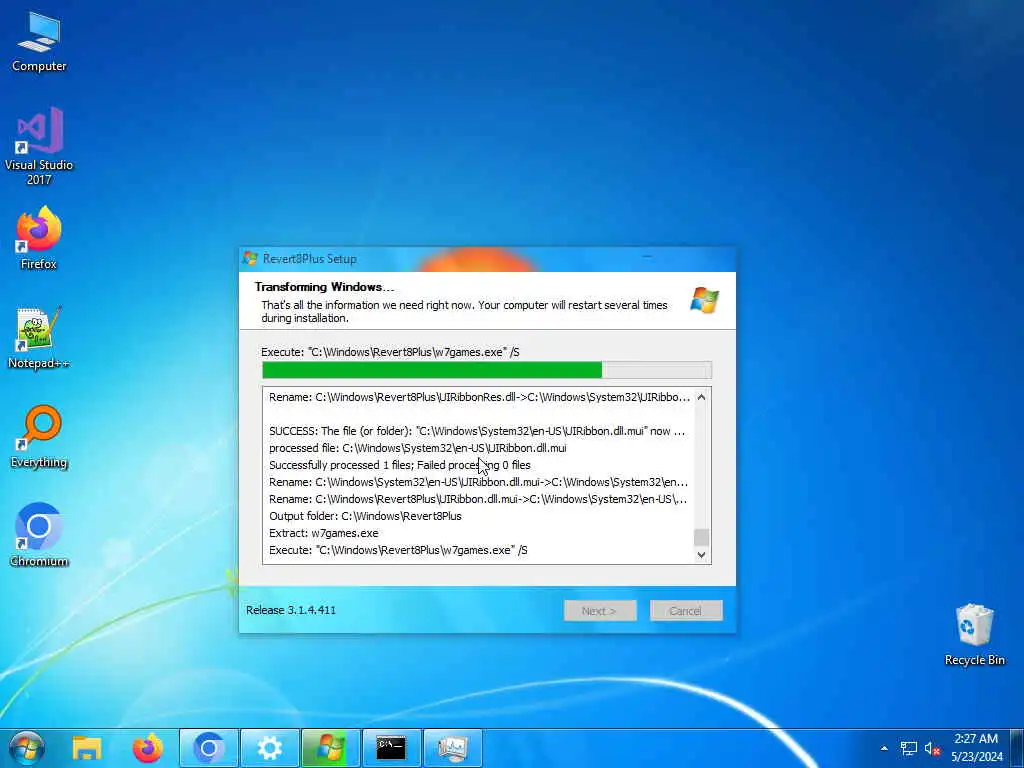Click the Cancel button in setup

686,611
